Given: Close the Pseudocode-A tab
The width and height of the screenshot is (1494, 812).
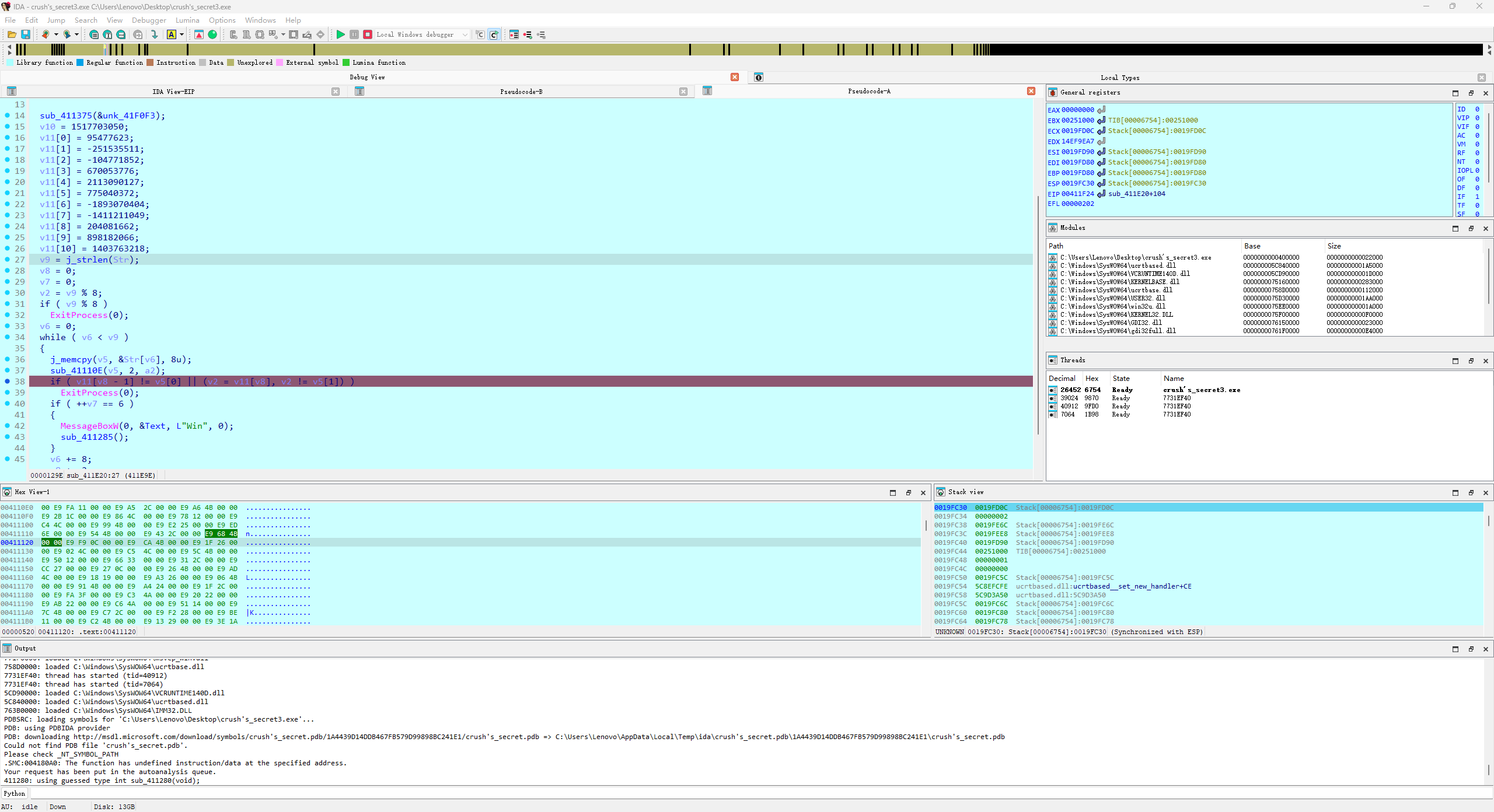Looking at the screenshot, I should point(1031,91).
